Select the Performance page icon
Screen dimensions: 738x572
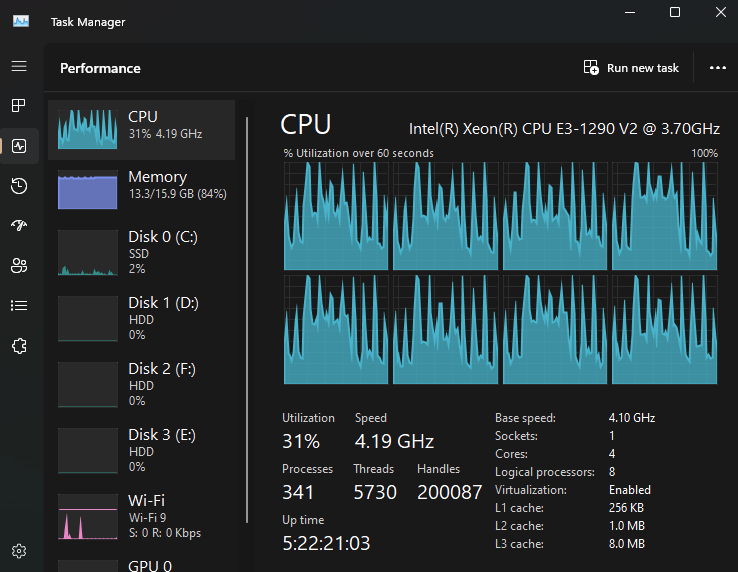click(19, 146)
